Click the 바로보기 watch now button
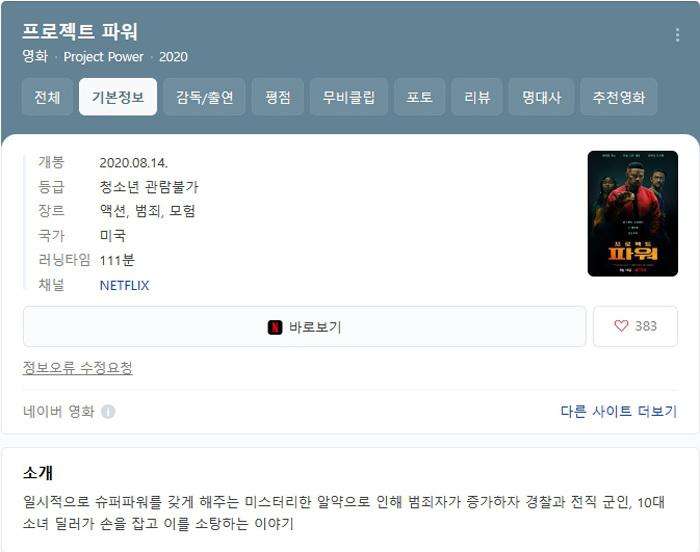The image size is (700, 552). tap(304, 326)
